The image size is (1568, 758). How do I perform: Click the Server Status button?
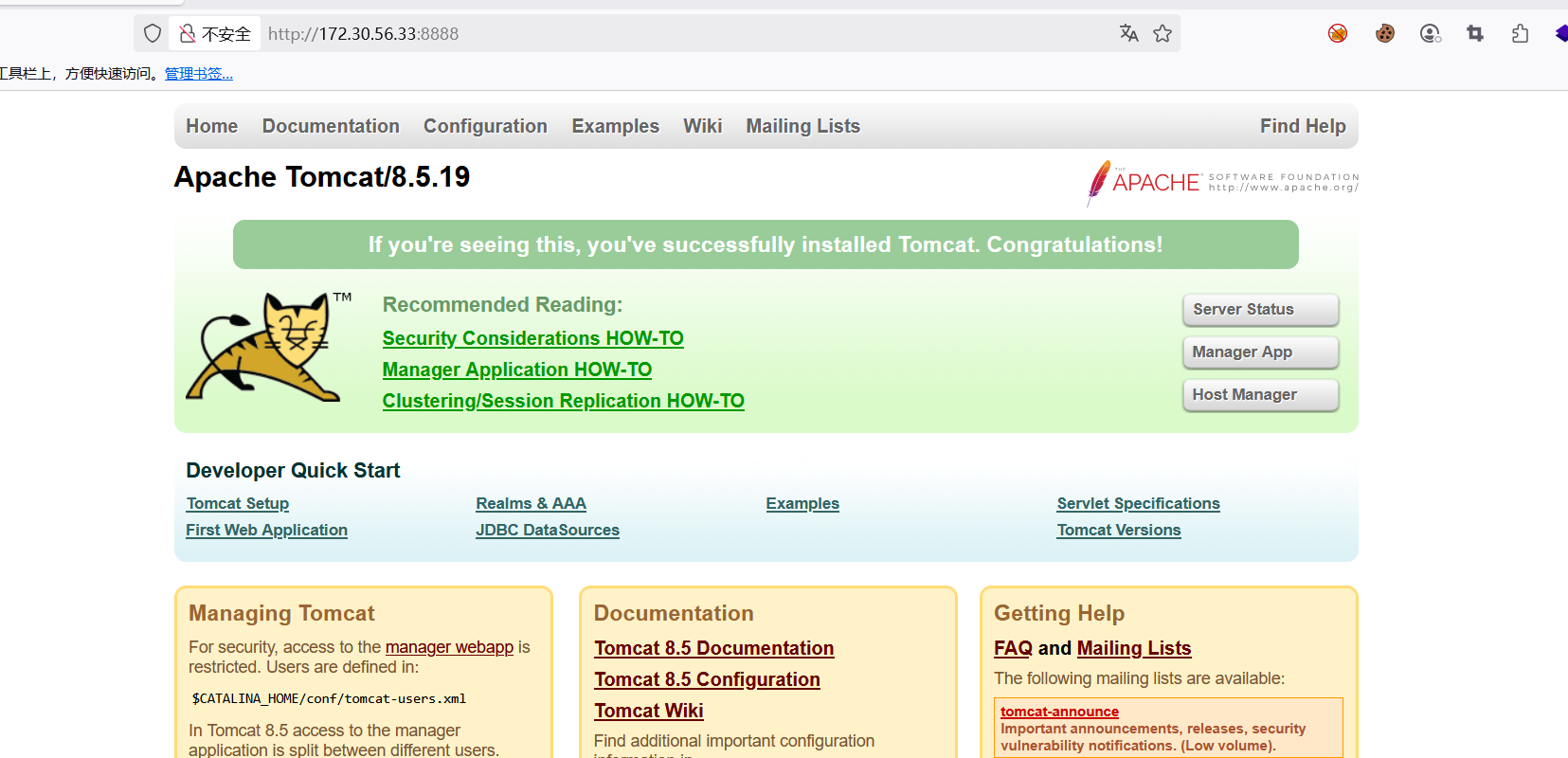pyautogui.click(x=1261, y=310)
